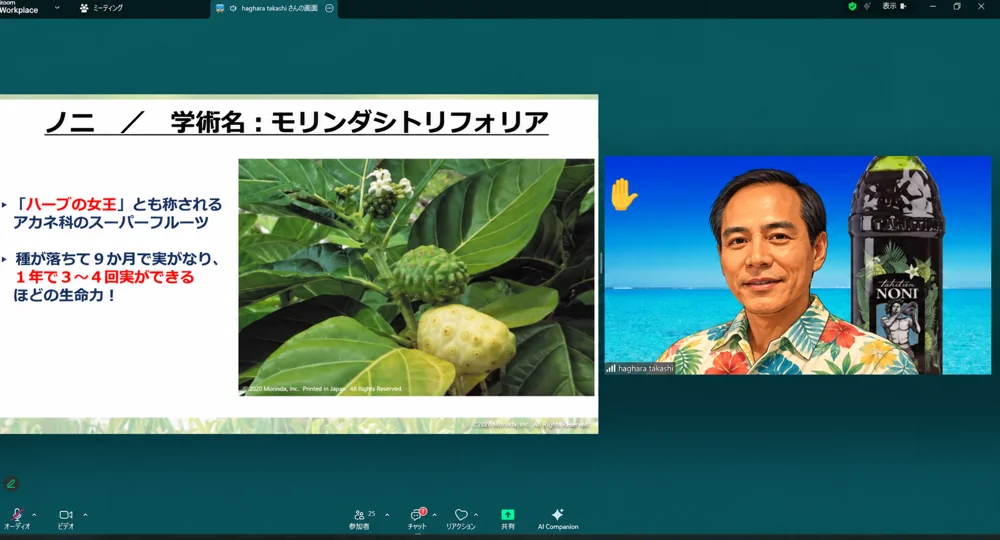Screen dimensions: 1000x540
Task: Click the red text ハーブの女王
Action: point(71,205)
